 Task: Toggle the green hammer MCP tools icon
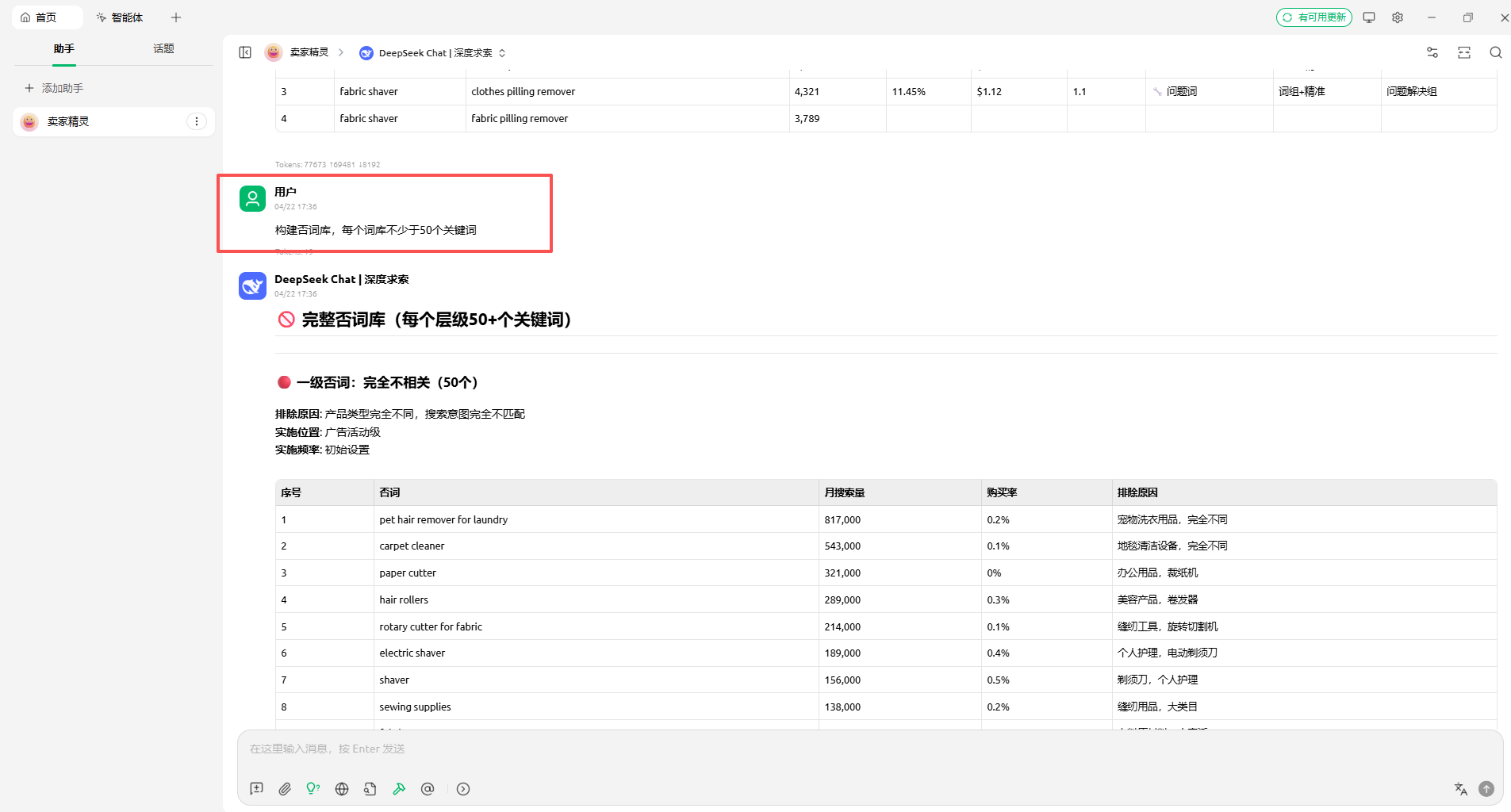tap(399, 788)
